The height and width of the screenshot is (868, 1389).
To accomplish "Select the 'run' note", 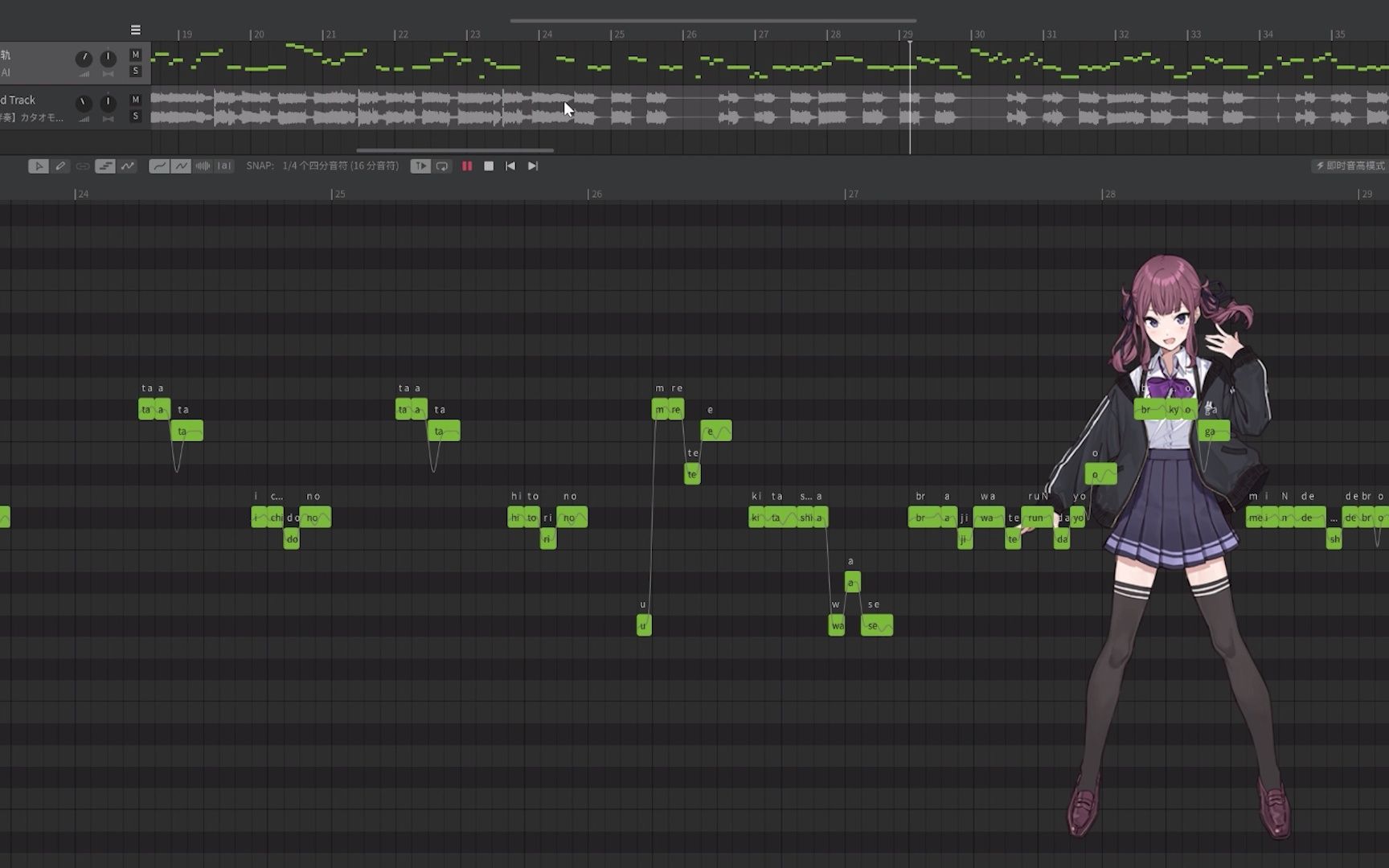I will tap(1037, 518).
